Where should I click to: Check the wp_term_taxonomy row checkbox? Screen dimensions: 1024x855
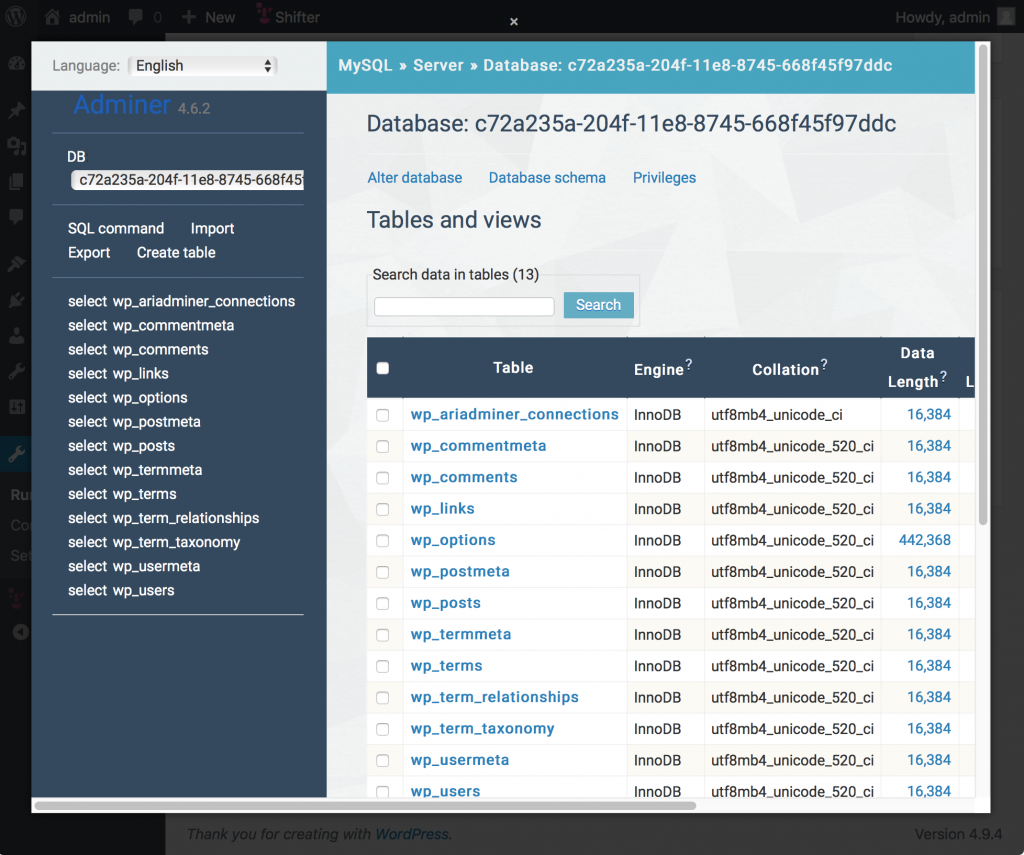[383, 729]
